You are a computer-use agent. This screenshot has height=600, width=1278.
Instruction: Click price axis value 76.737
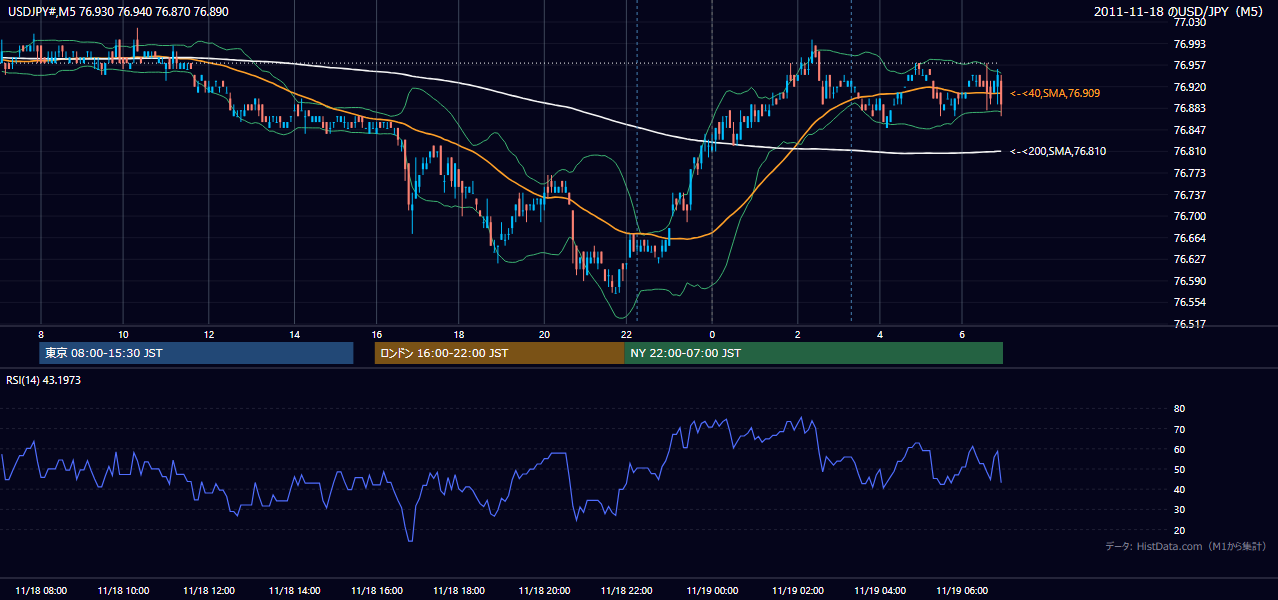(1189, 195)
